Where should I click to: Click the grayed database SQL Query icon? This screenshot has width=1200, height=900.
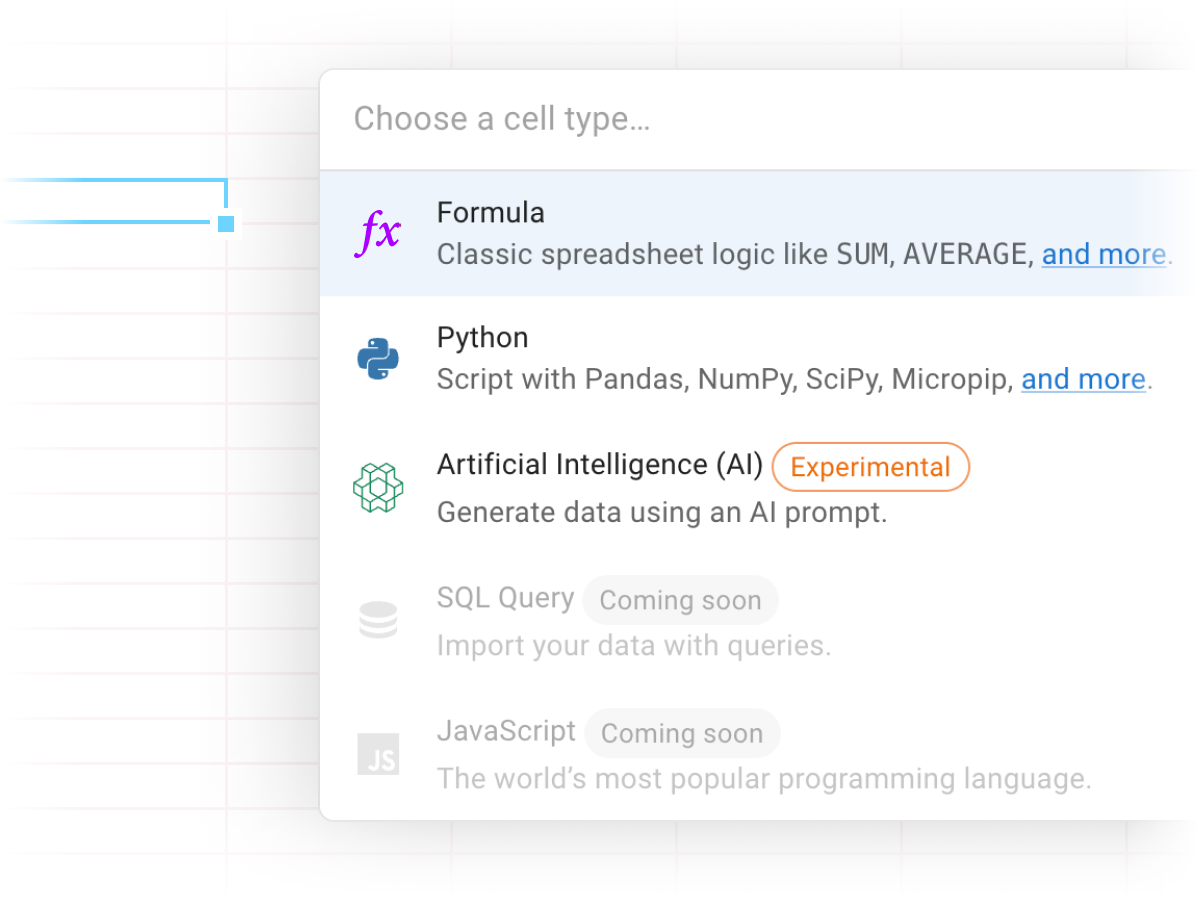(378, 620)
